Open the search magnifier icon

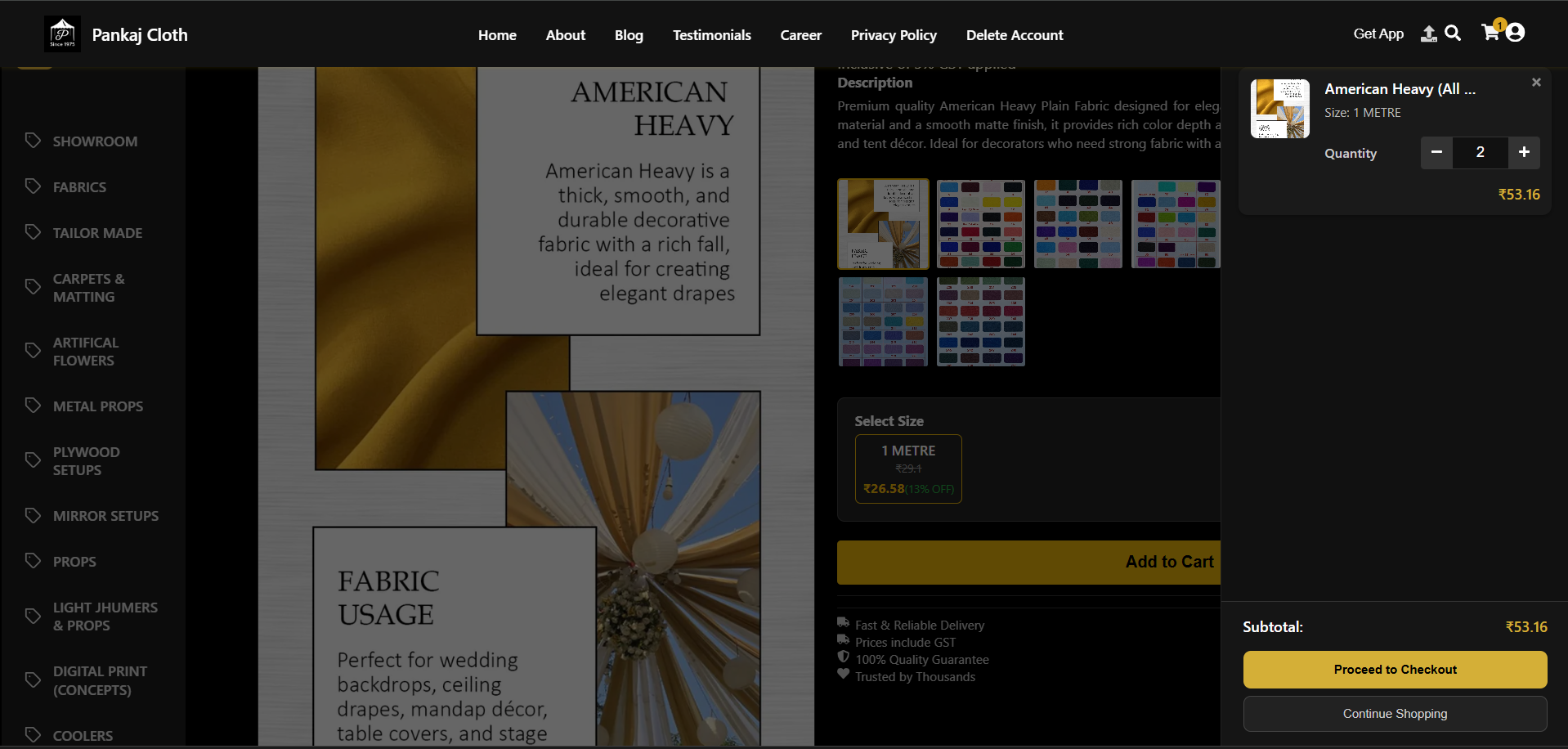point(1453,33)
